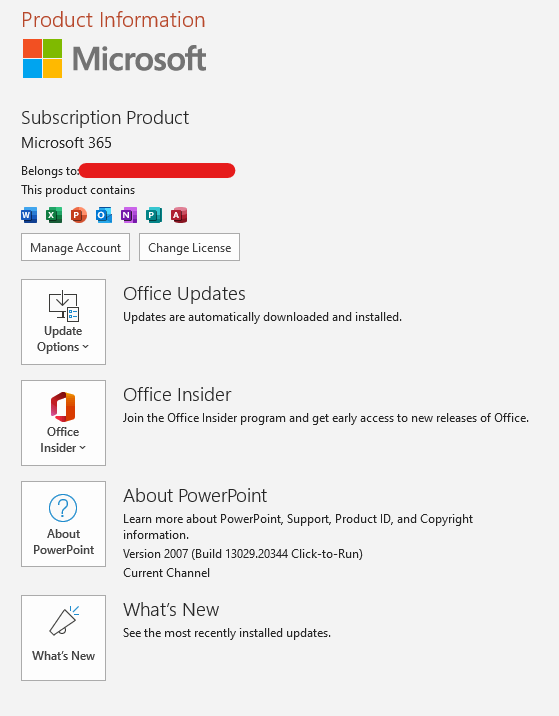Click the PowerPoint app icon

click(x=79, y=215)
